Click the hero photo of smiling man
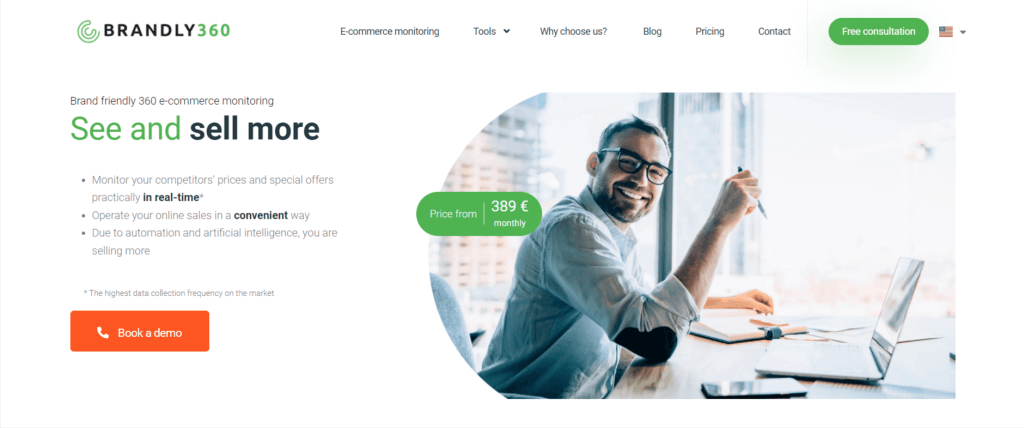The image size is (1024, 428). 692,246
